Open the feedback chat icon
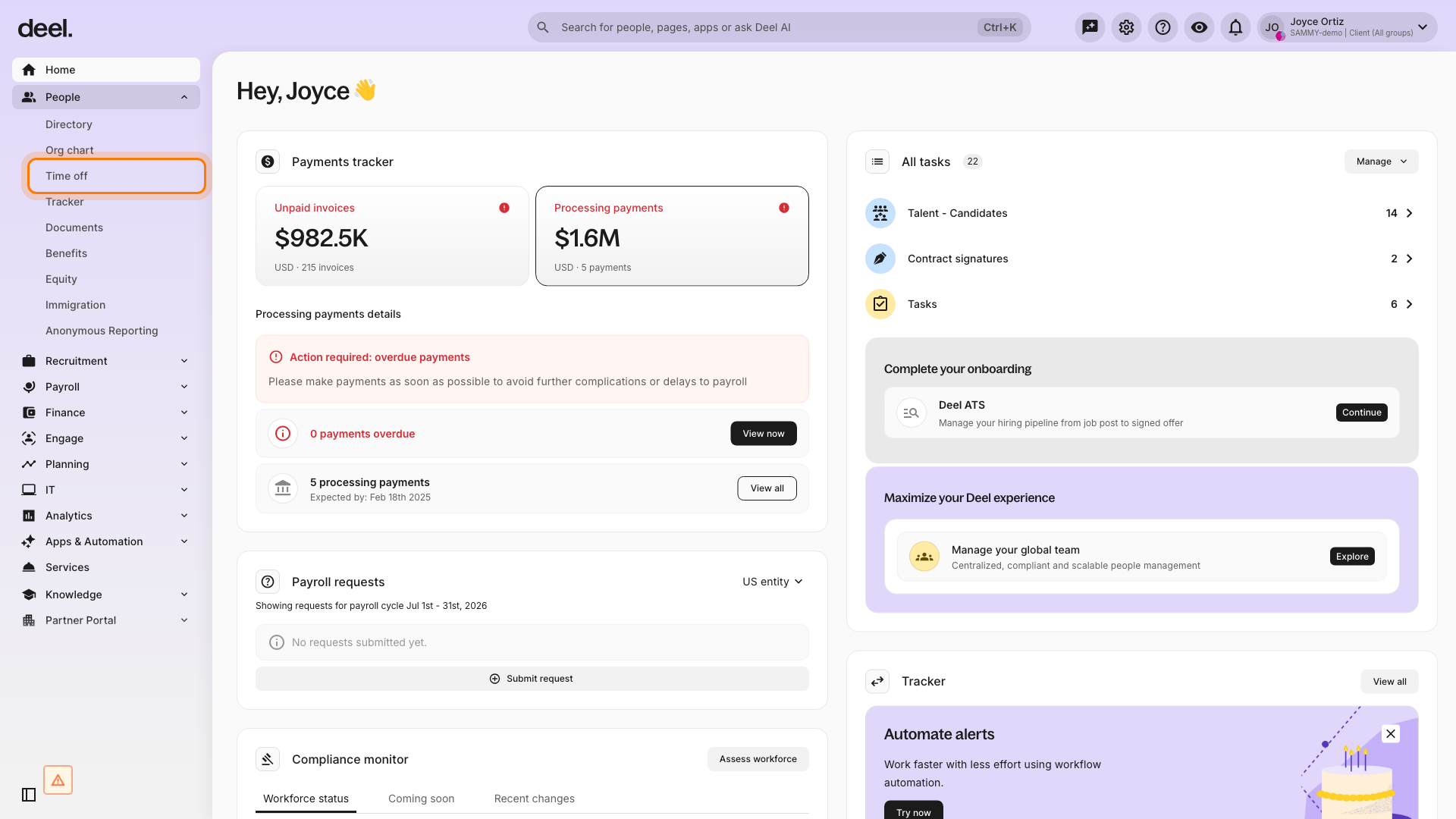The height and width of the screenshot is (819, 1456). click(x=1090, y=27)
